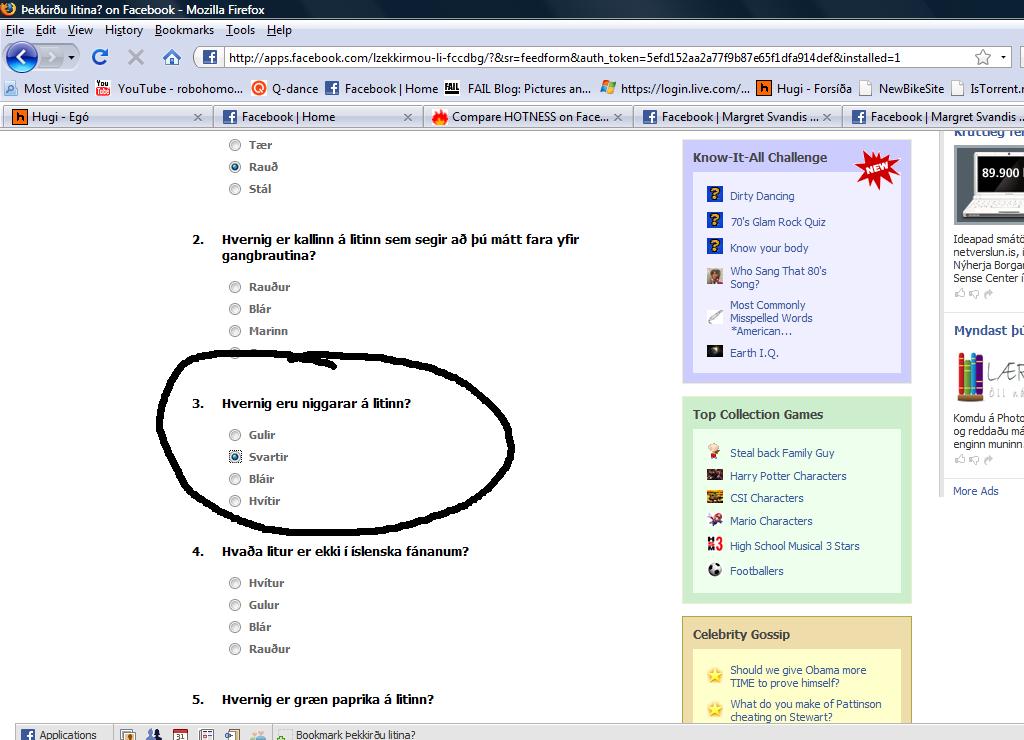Close the Compare HOTNESS tab

pos(618,117)
